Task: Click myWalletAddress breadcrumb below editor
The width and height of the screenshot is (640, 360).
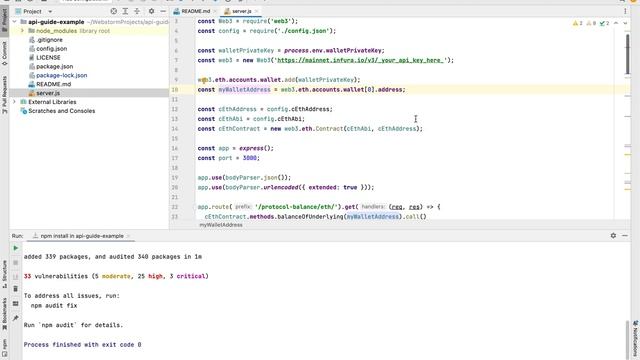Action: (220, 225)
